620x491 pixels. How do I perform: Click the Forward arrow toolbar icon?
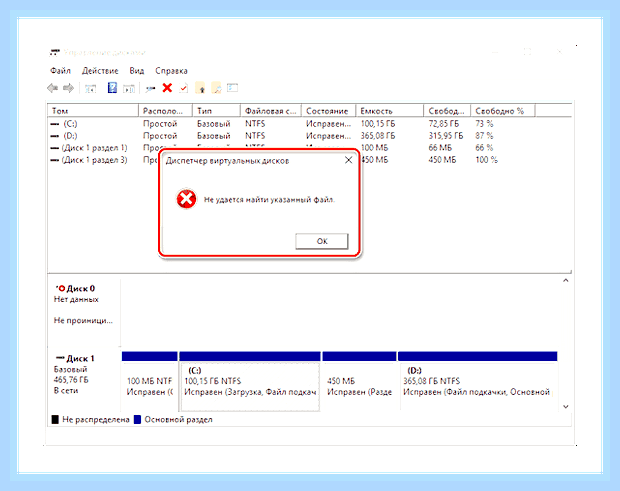click(69, 88)
